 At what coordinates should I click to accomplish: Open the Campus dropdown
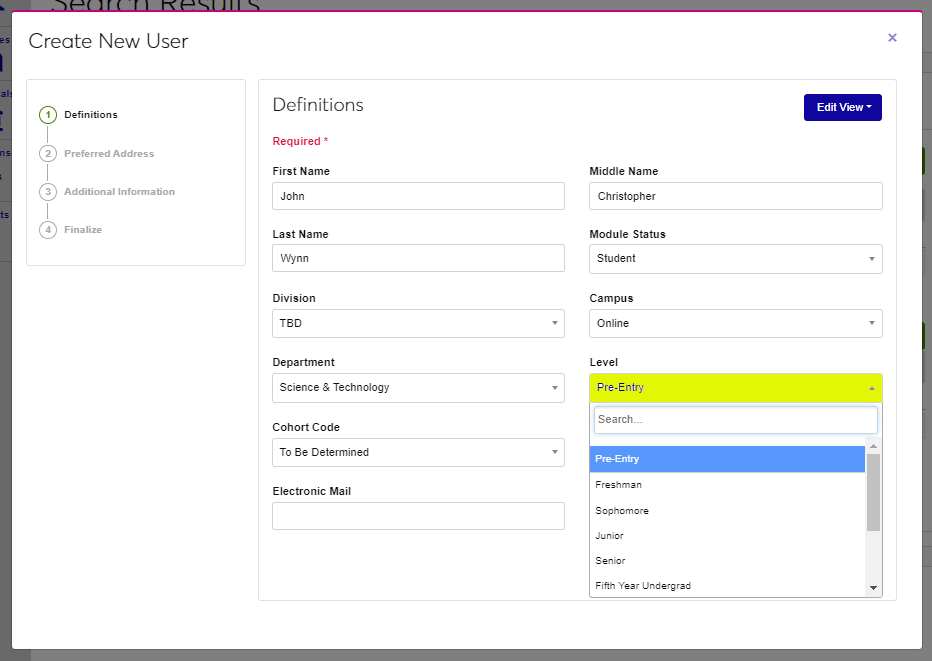click(x=735, y=324)
